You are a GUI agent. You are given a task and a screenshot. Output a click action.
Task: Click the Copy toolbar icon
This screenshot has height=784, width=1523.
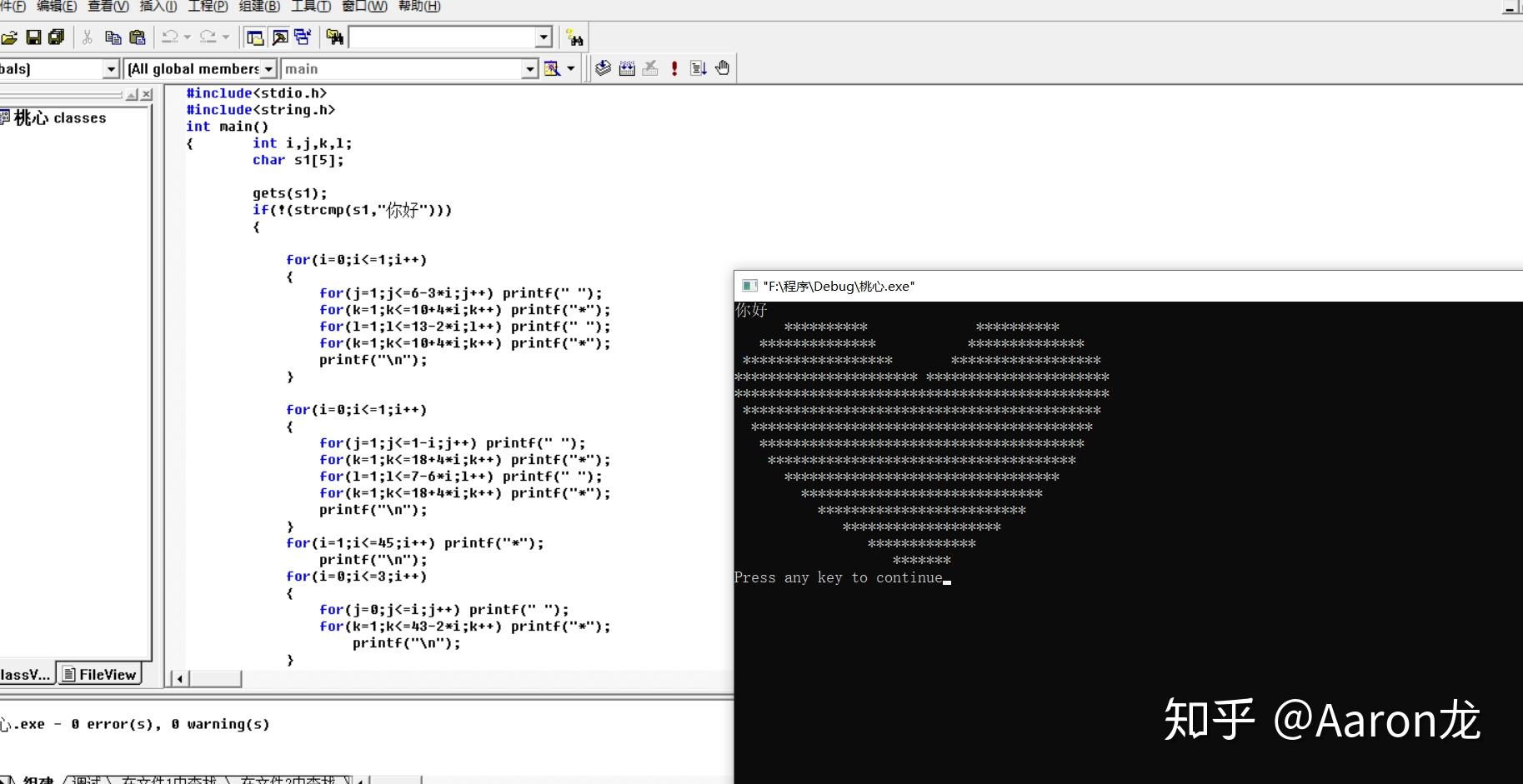(x=113, y=37)
